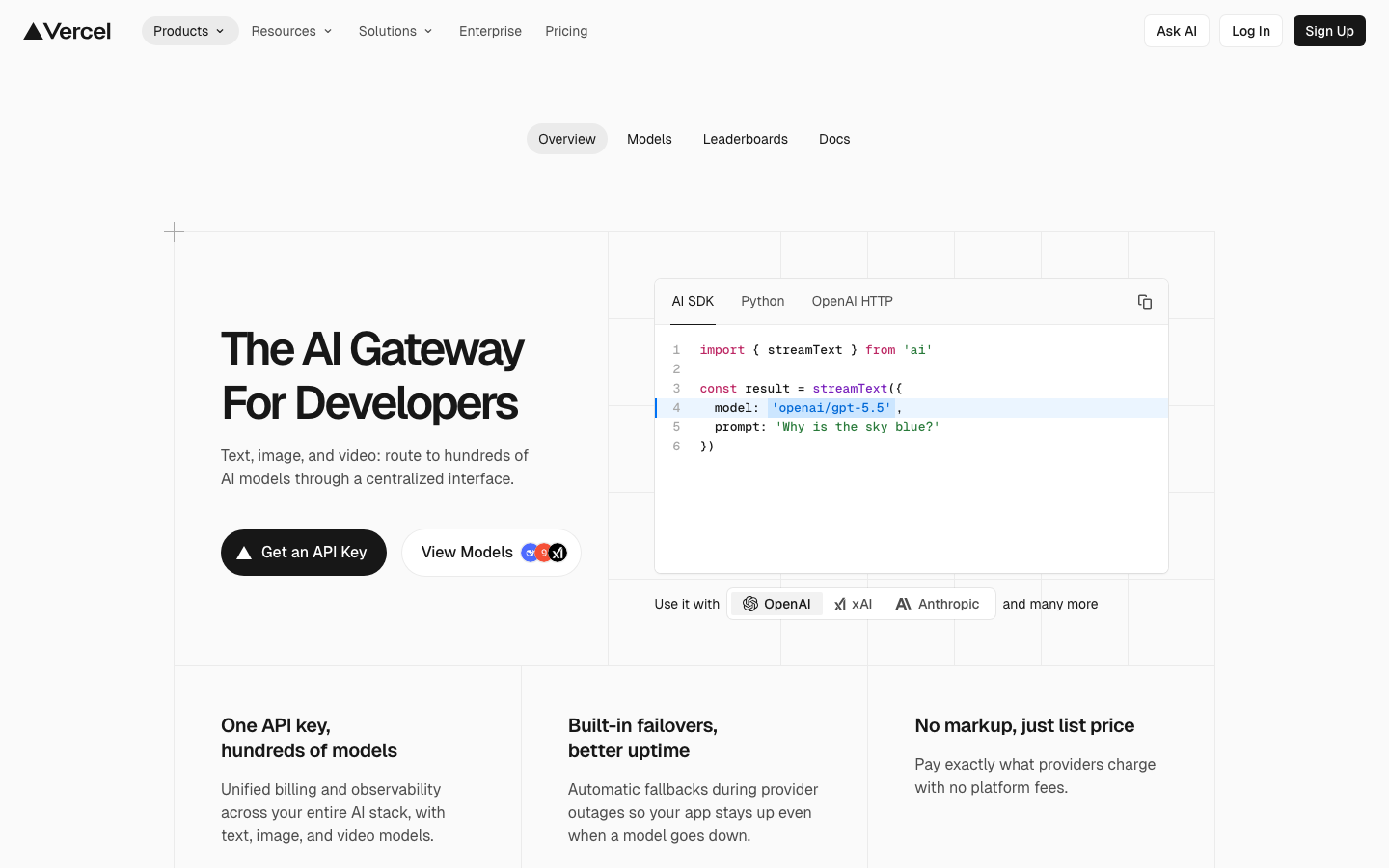Expand the Products dropdown
Viewport: 1389px width, 868px height.
190,31
